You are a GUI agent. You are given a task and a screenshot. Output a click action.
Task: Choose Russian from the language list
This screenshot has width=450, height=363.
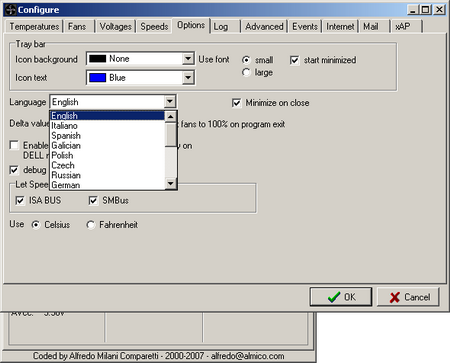click(x=107, y=175)
